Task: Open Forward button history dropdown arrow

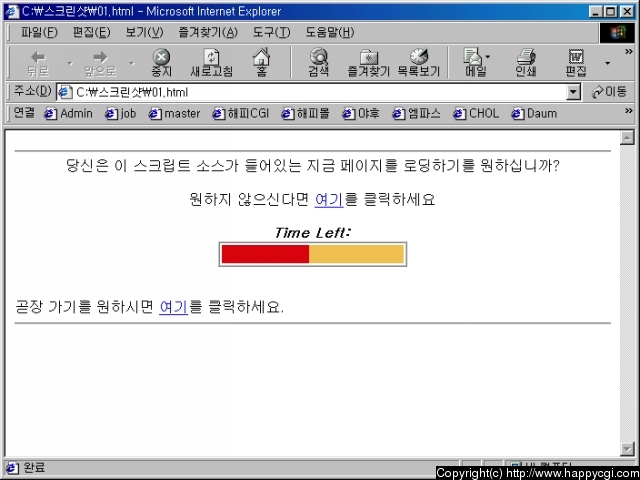Action: [131, 63]
